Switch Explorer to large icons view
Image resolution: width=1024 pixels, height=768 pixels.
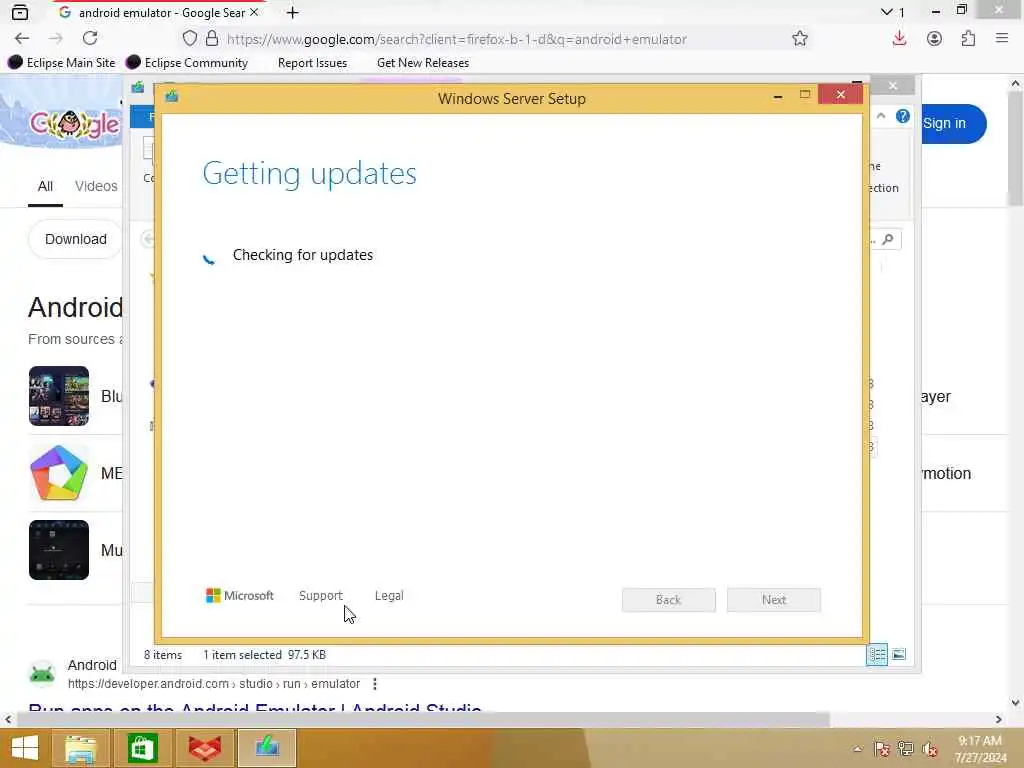899,654
